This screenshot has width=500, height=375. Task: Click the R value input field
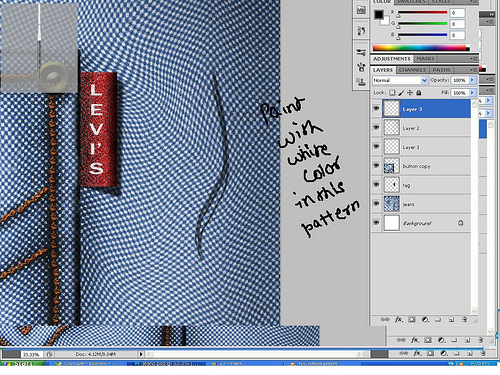pos(457,13)
